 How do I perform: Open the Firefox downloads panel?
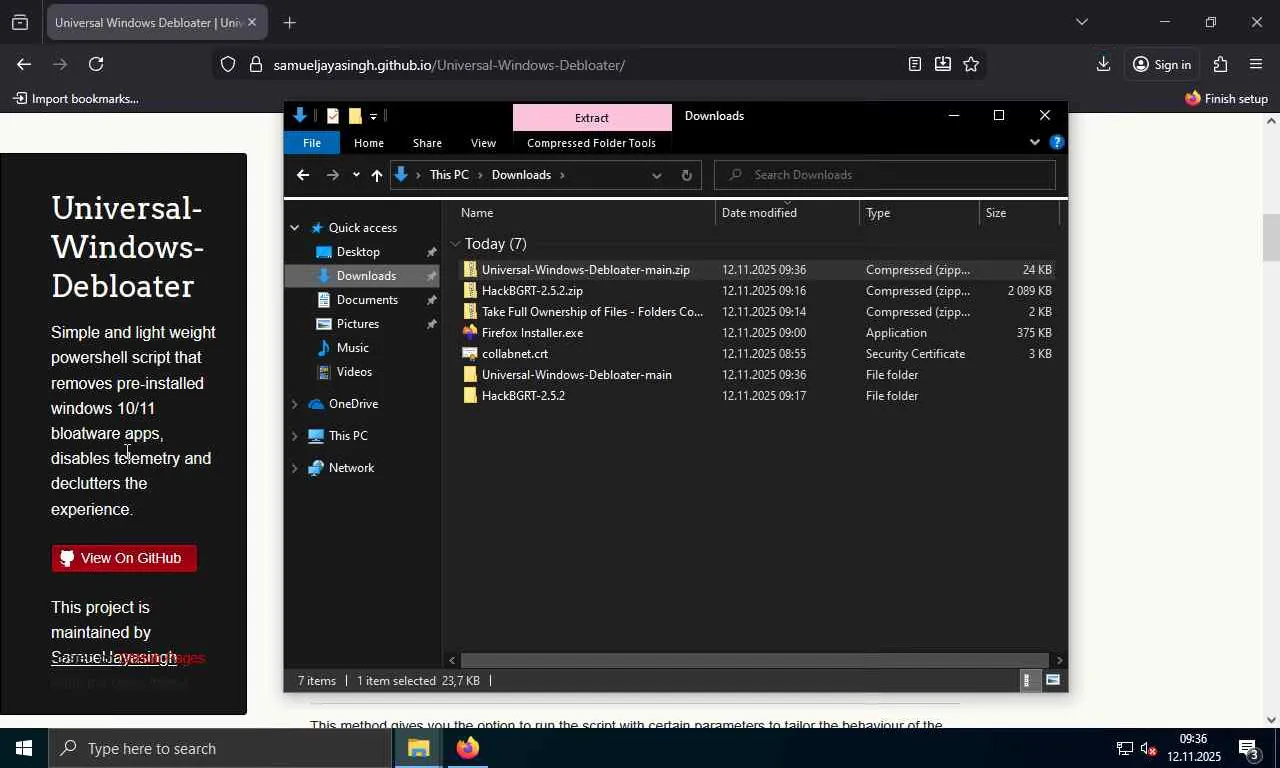(1103, 64)
